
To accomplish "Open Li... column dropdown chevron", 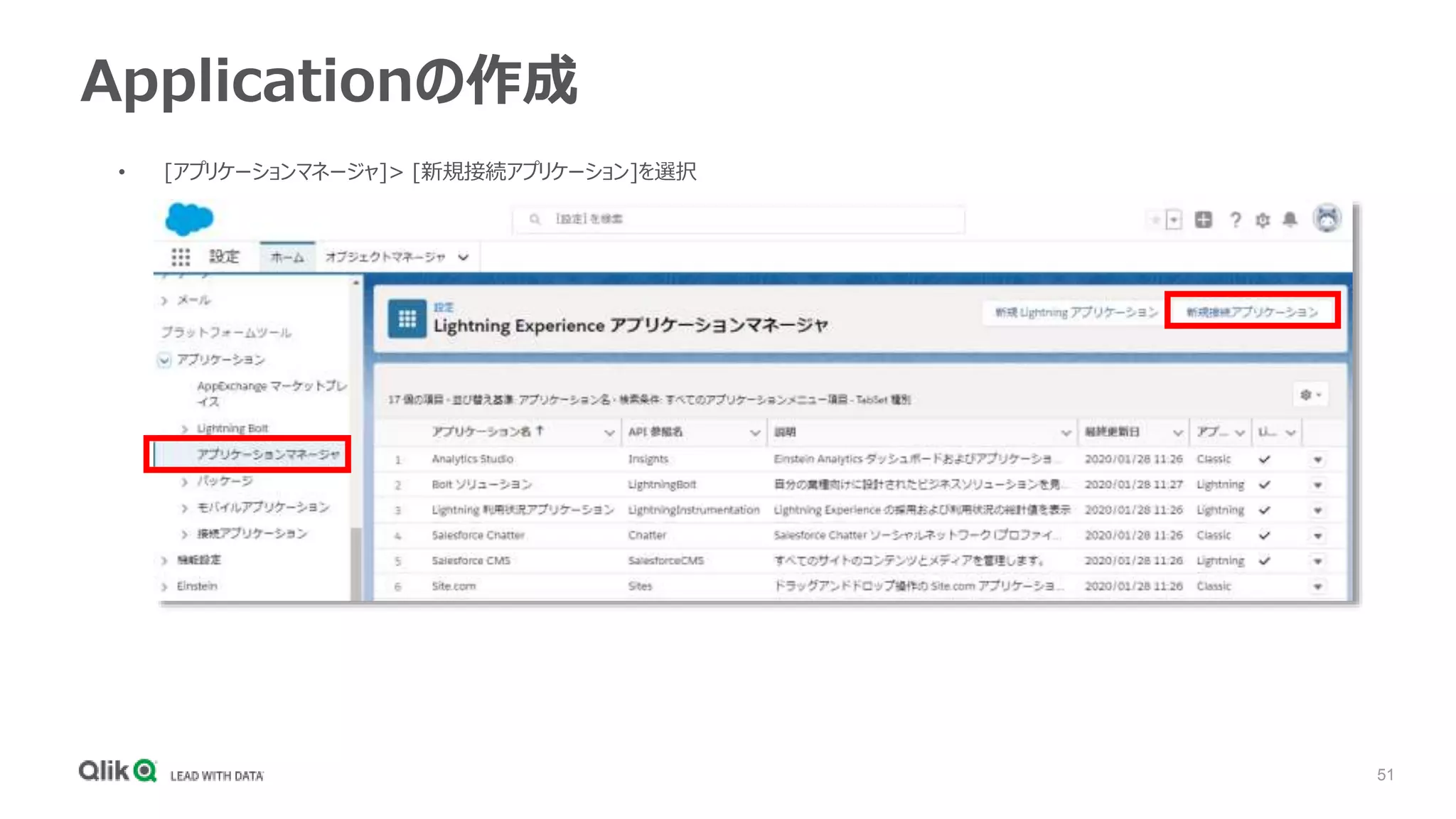I will (x=1291, y=432).
